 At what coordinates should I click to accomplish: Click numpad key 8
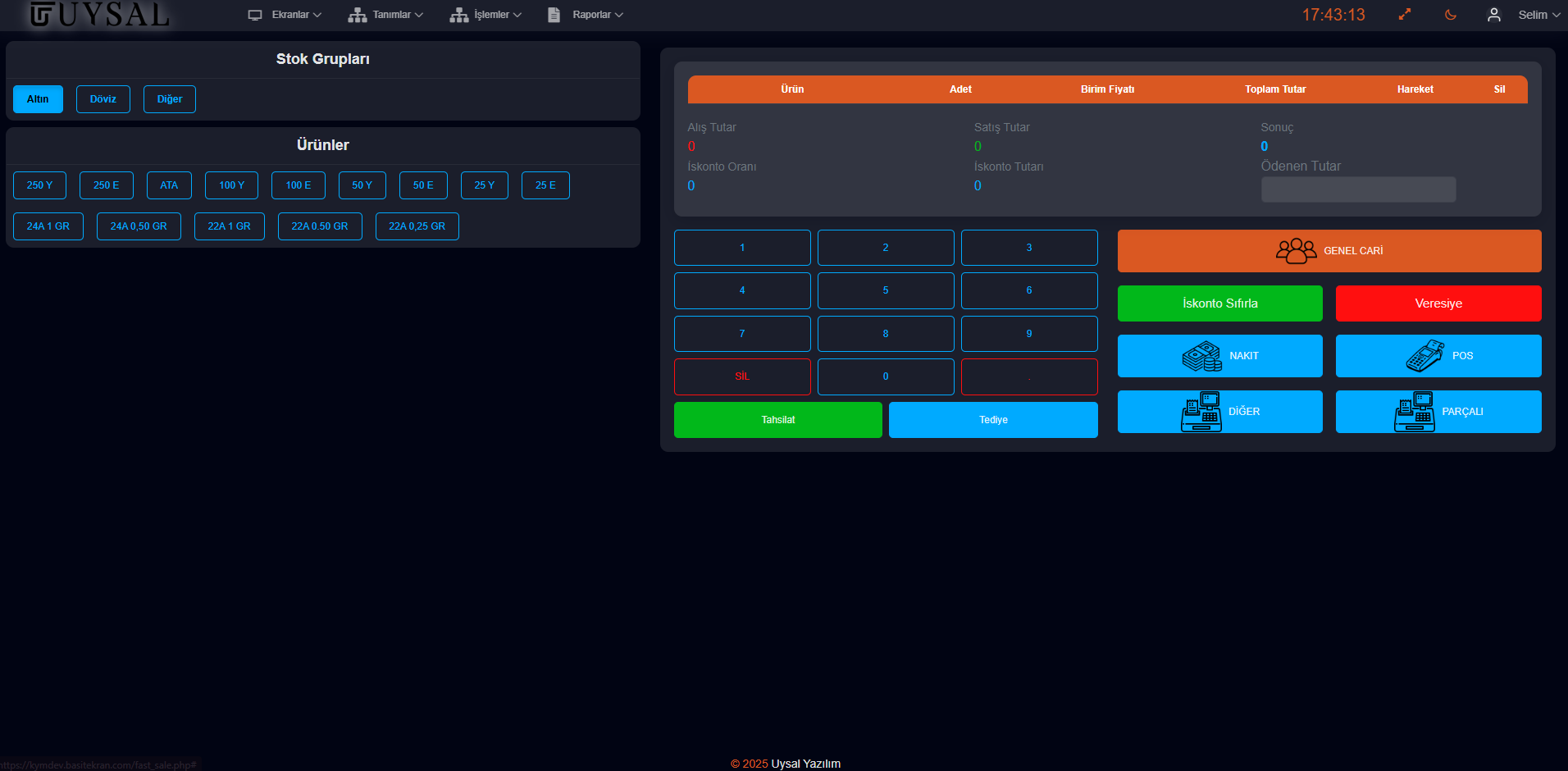[x=886, y=334]
